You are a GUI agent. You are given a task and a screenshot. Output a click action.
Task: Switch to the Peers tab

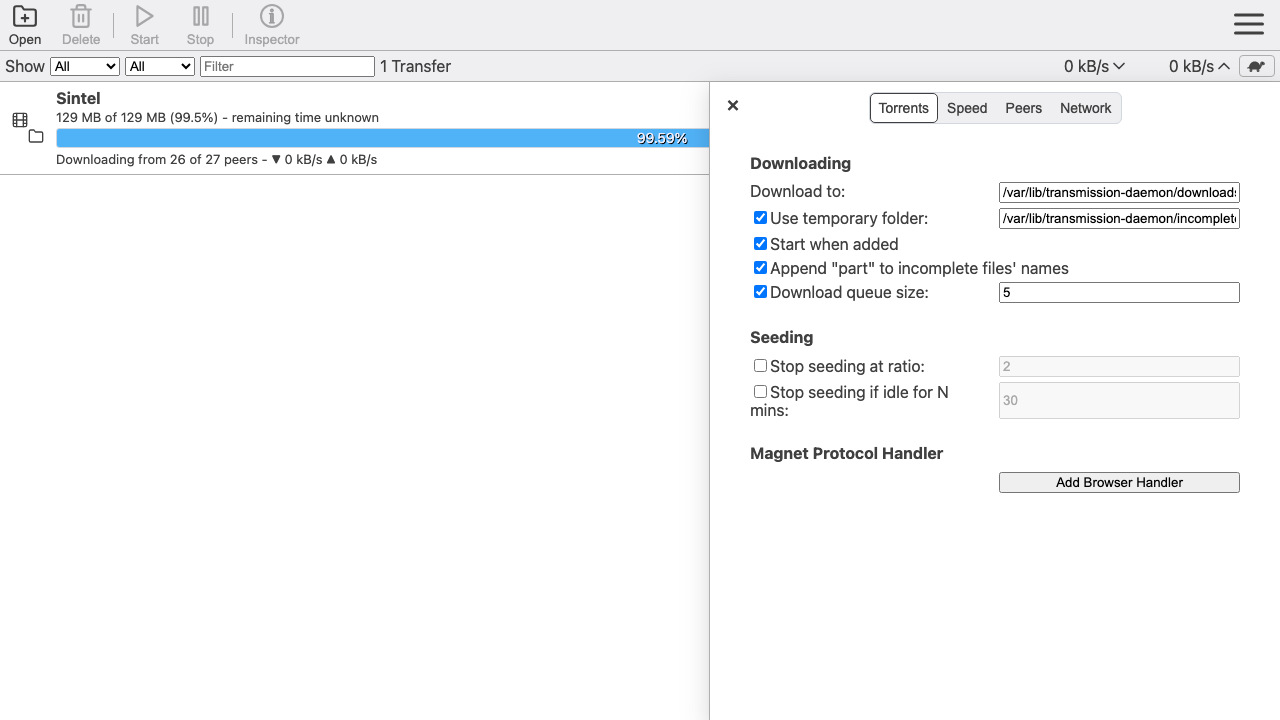(1023, 108)
